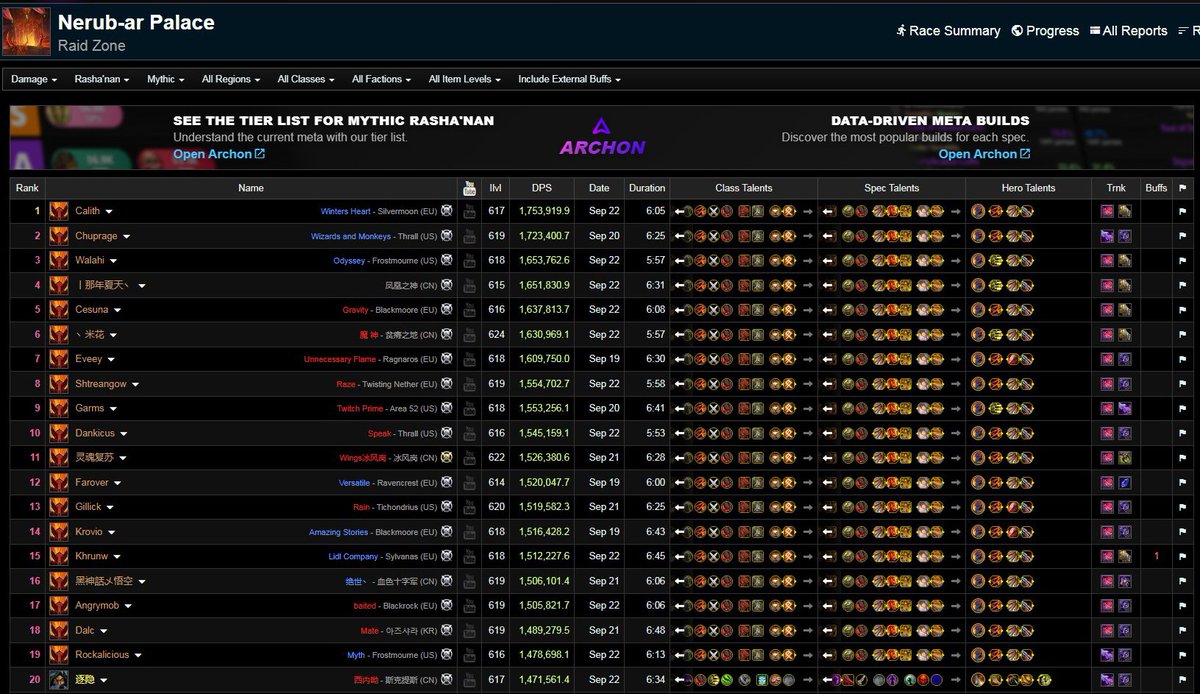Click the buffs count 1 in Khrunw's row
The height and width of the screenshot is (694, 1200).
[1157, 556]
